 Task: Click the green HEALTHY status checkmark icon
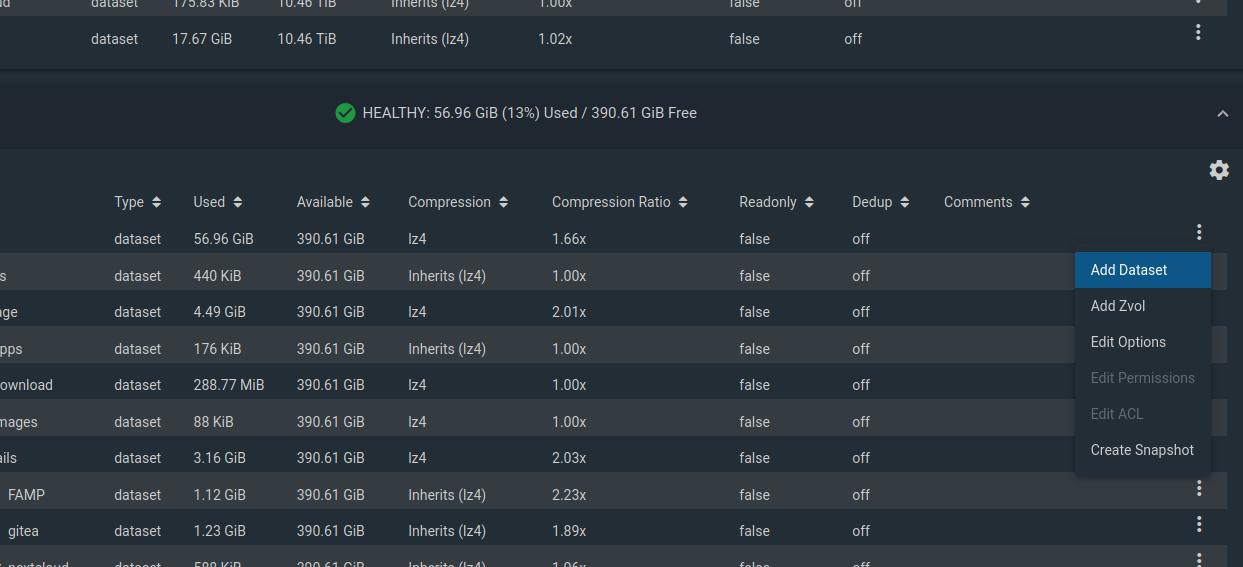tap(345, 113)
